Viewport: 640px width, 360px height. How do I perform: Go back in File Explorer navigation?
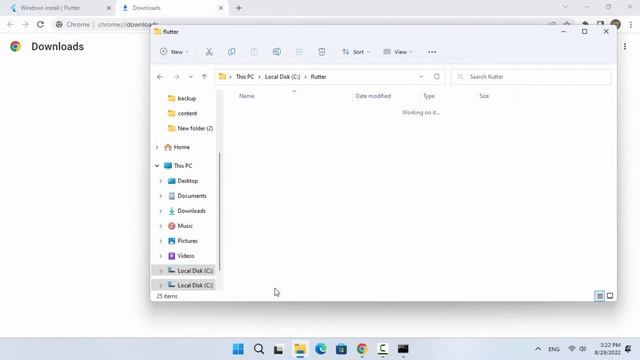[160, 77]
